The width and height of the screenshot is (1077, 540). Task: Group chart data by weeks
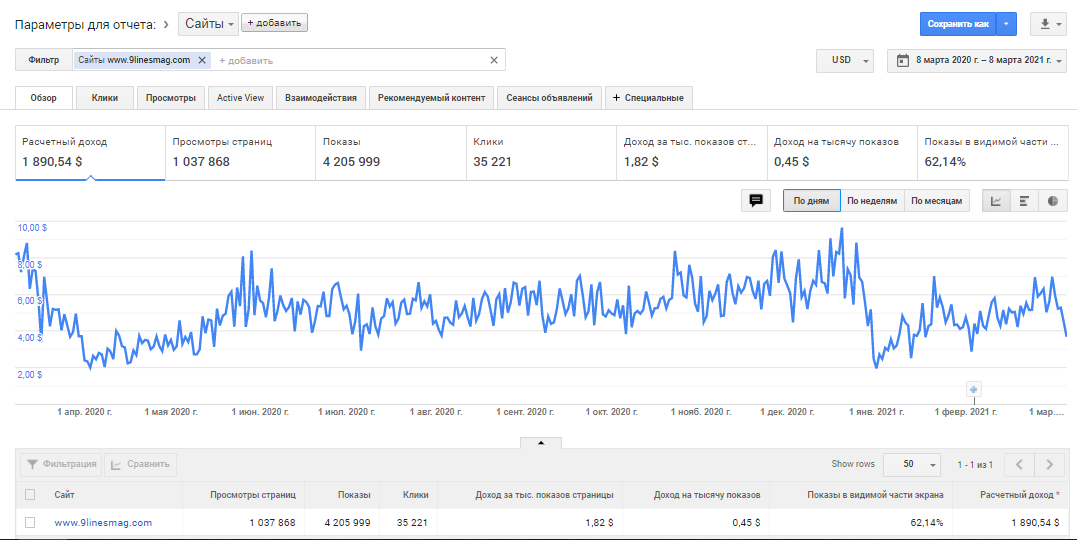pos(872,200)
